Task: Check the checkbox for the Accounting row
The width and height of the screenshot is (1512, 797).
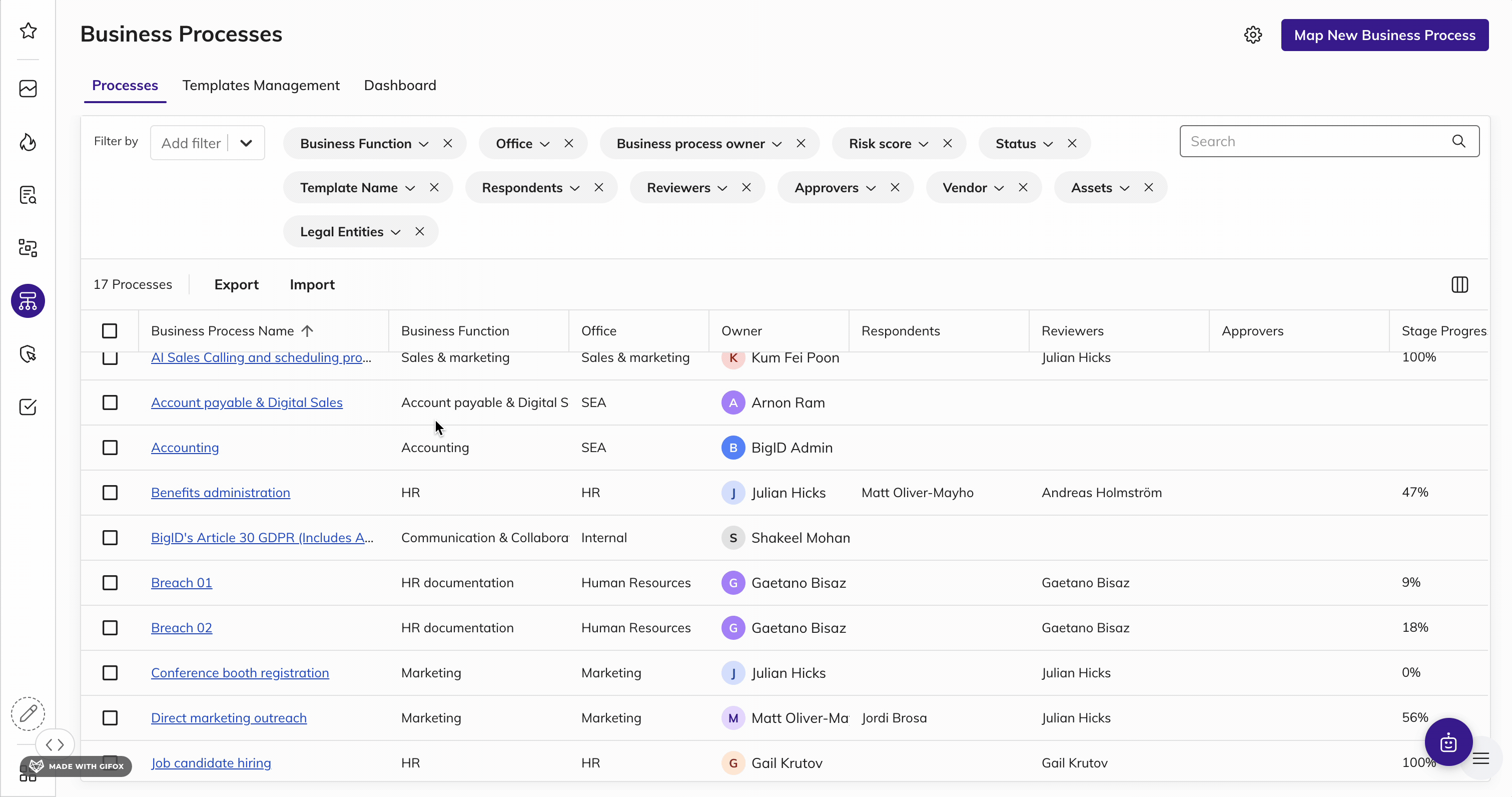Action: (x=110, y=448)
